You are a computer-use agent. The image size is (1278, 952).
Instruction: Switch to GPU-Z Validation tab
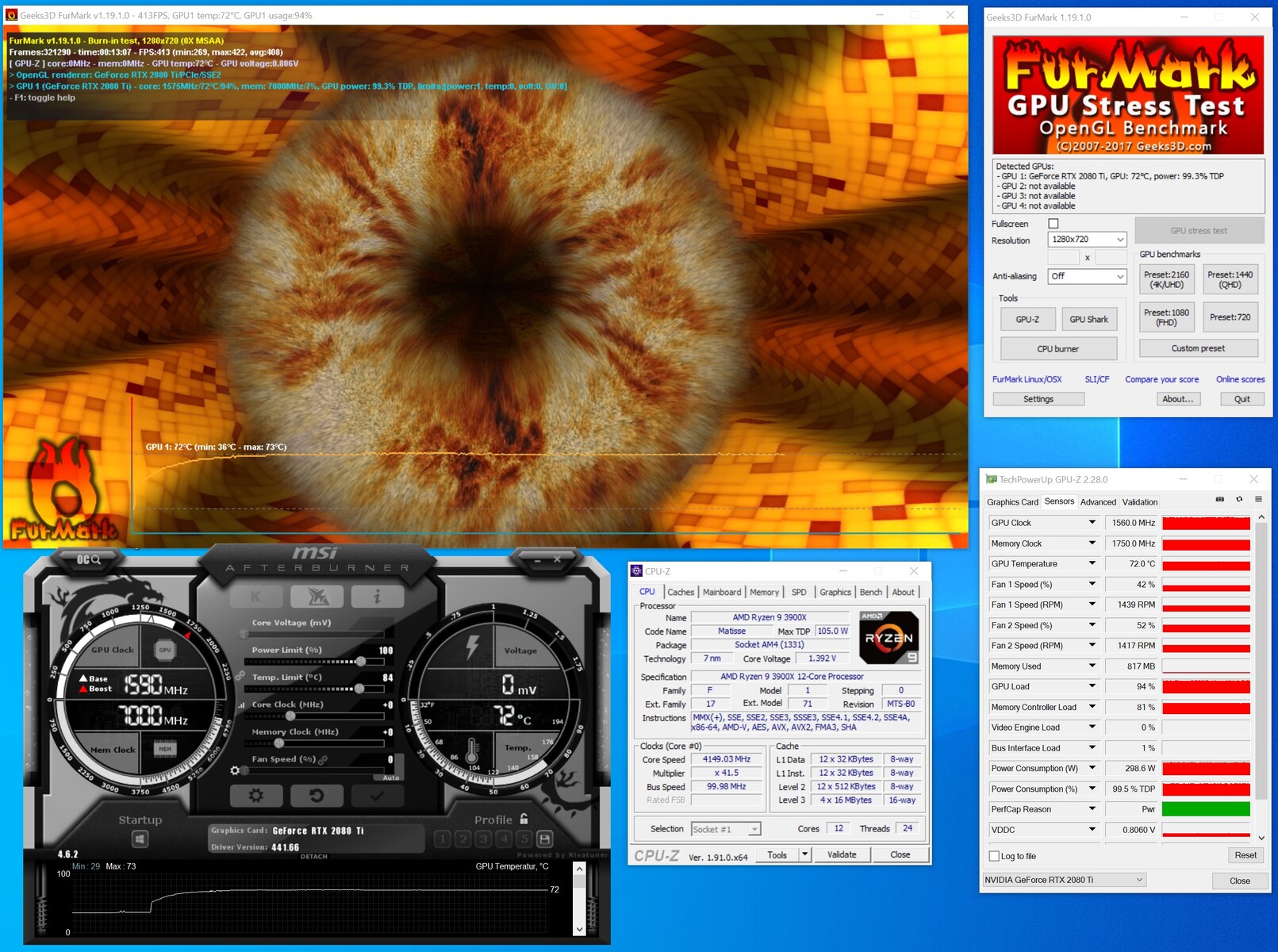coord(1140,502)
